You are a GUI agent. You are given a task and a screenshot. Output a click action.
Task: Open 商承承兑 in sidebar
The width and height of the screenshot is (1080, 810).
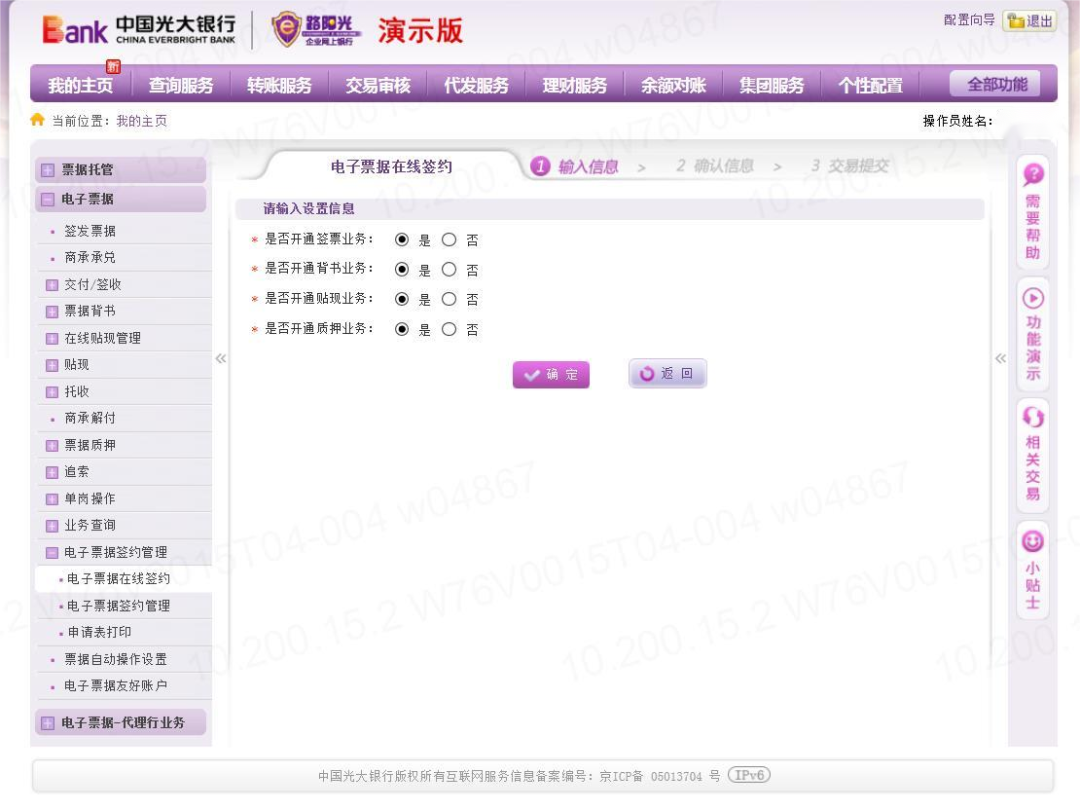(90, 258)
